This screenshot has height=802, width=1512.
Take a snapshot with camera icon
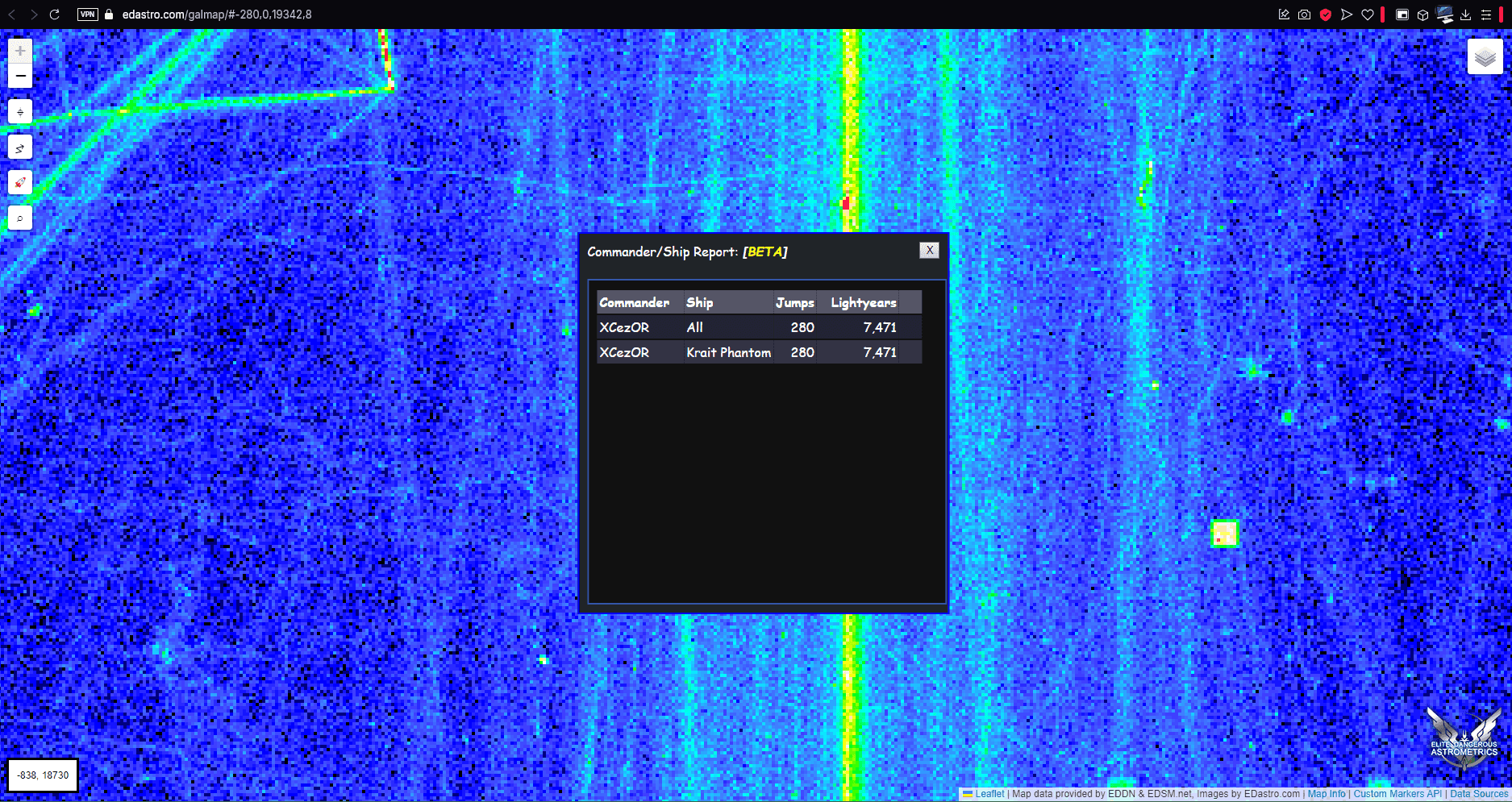(1304, 15)
